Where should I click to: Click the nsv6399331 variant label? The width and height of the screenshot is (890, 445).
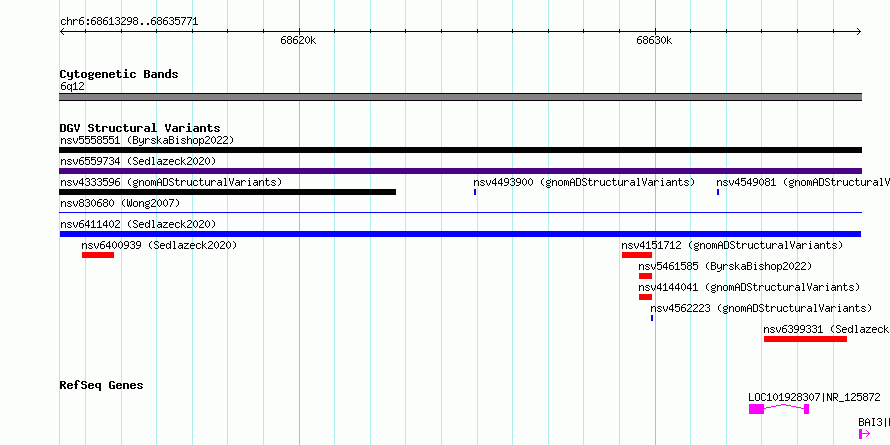tap(826, 329)
